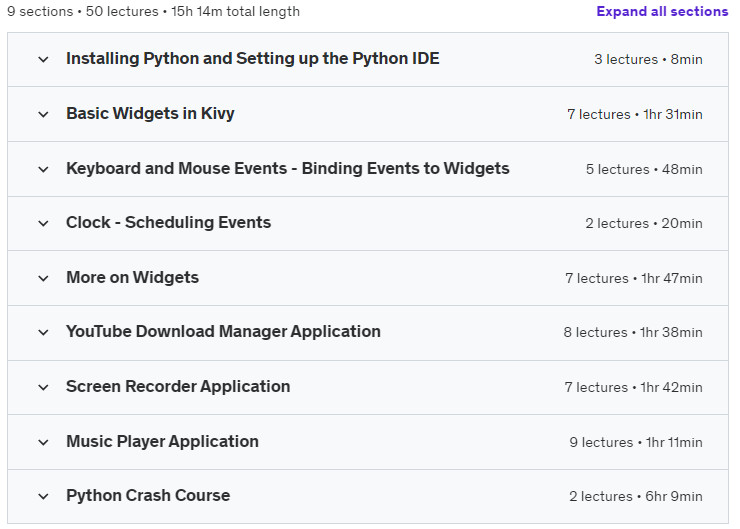Click Screen Recorder Application title
The height and width of the screenshot is (529, 740).
(x=178, y=386)
